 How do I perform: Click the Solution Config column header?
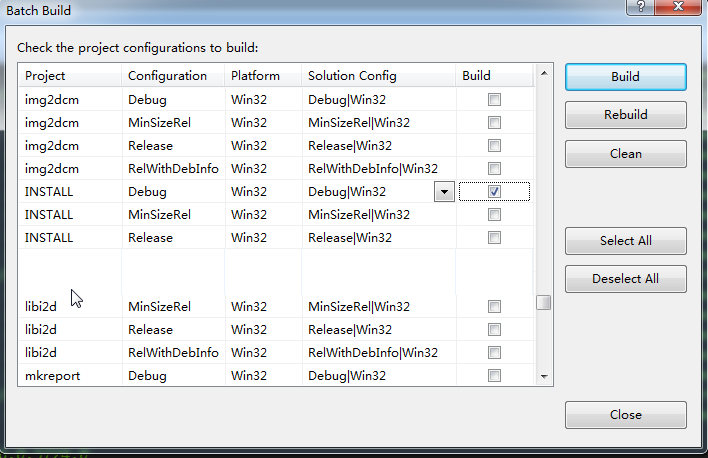[379, 75]
